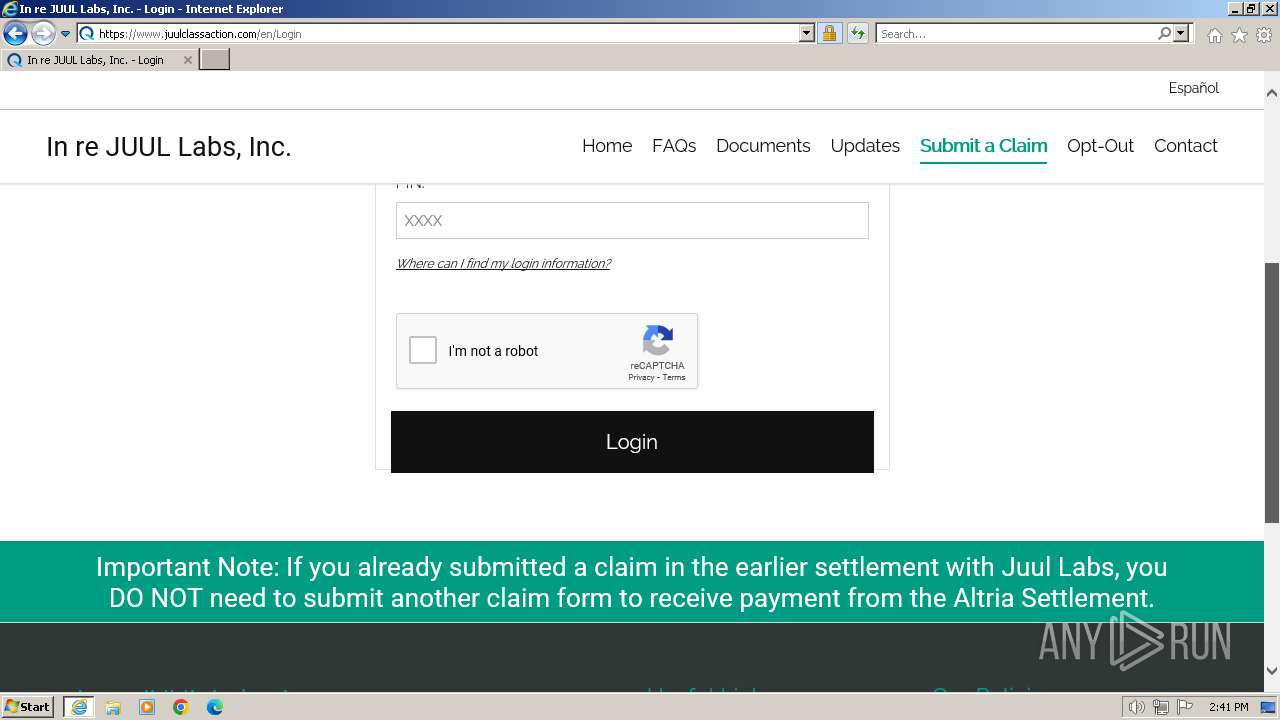This screenshot has width=1280, height=720.
Task: Open the Contact menu item
Action: [1185, 146]
